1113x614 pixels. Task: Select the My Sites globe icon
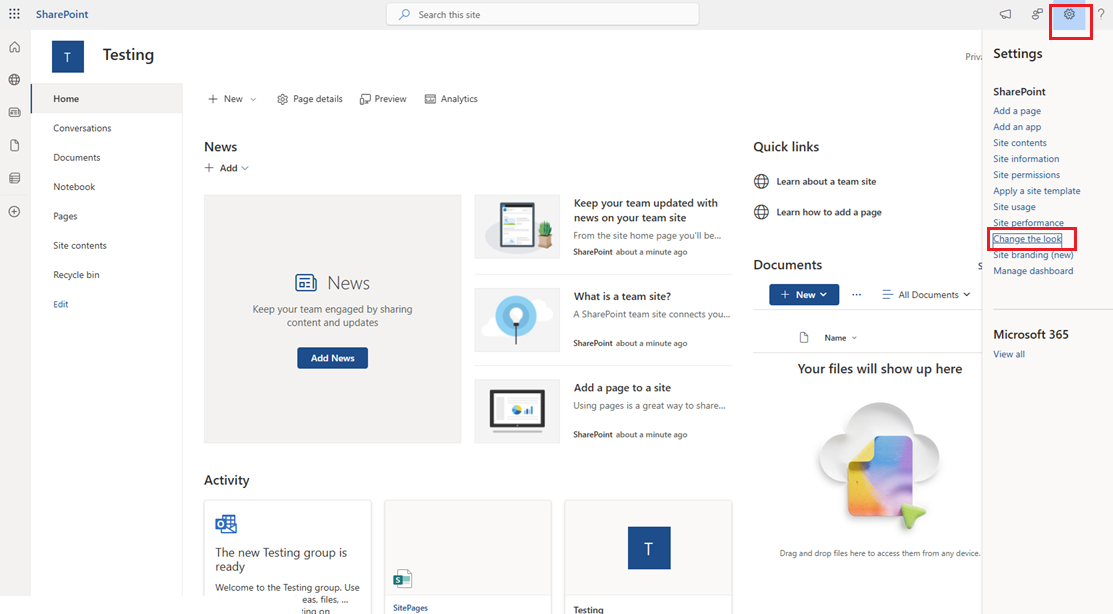[14, 80]
